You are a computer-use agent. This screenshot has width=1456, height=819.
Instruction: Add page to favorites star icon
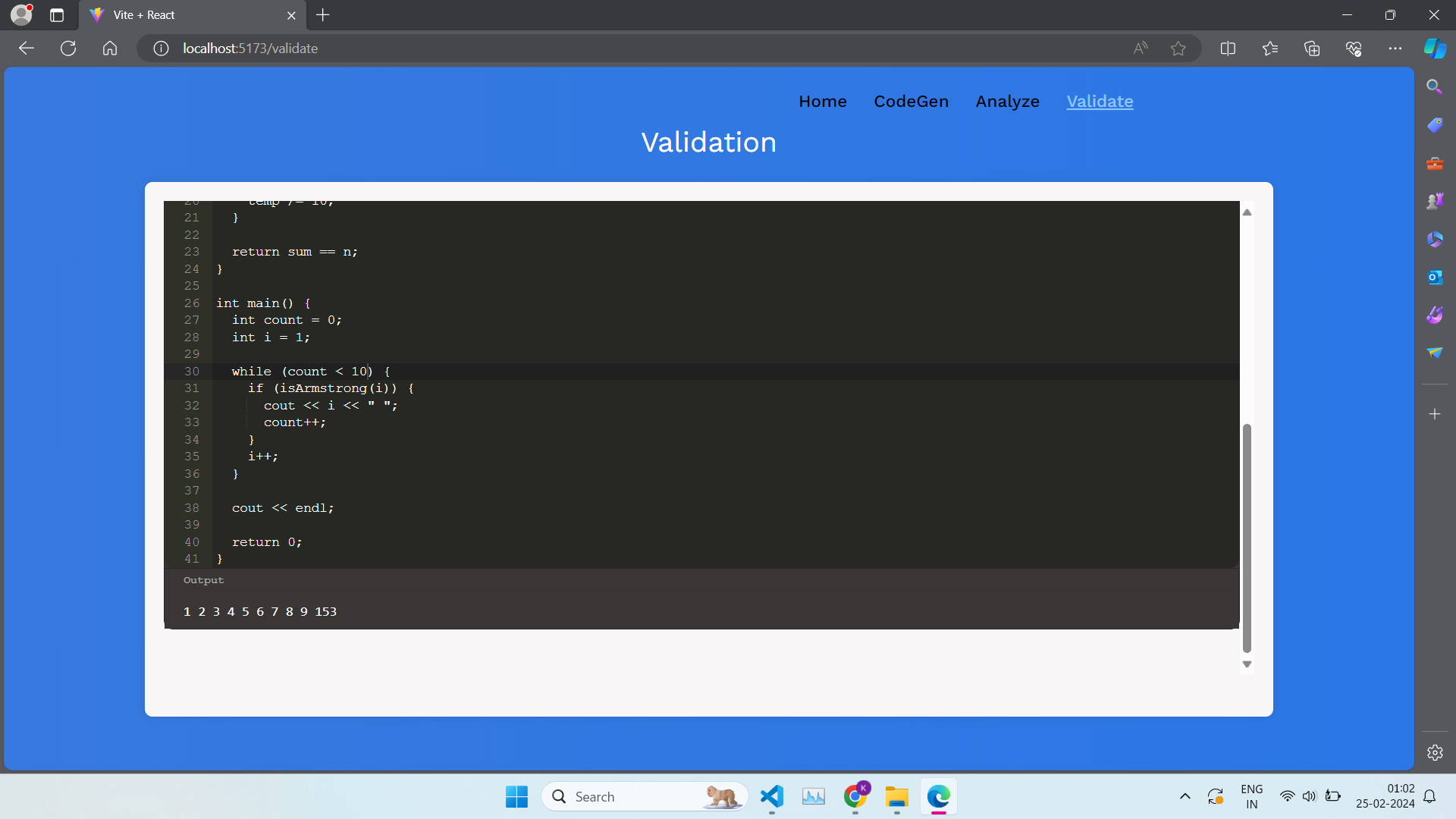click(1178, 49)
